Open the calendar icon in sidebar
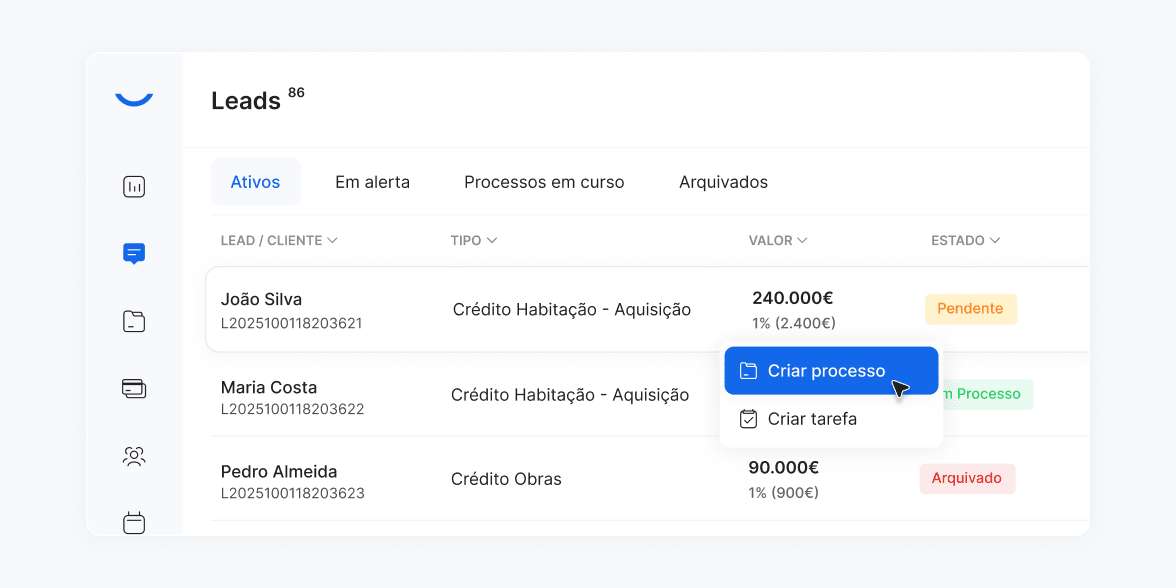 coord(133,522)
